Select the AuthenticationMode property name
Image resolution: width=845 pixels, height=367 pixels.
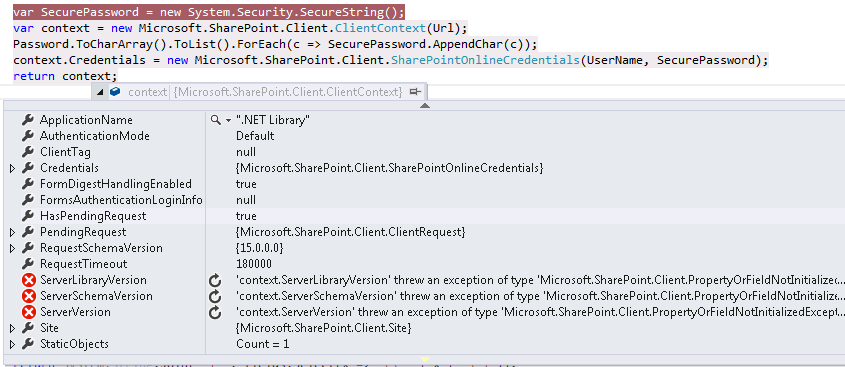pos(95,136)
